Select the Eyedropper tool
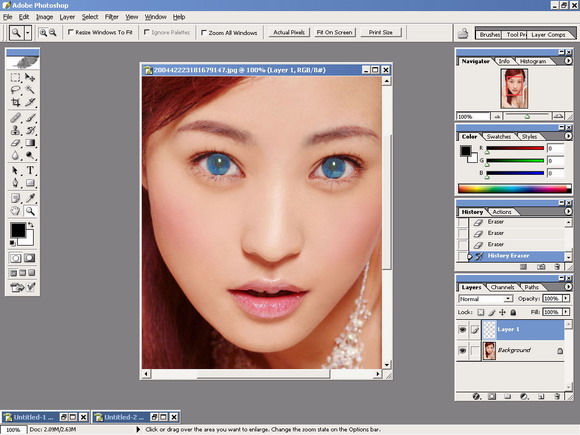The image size is (580, 435). (x=30, y=199)
